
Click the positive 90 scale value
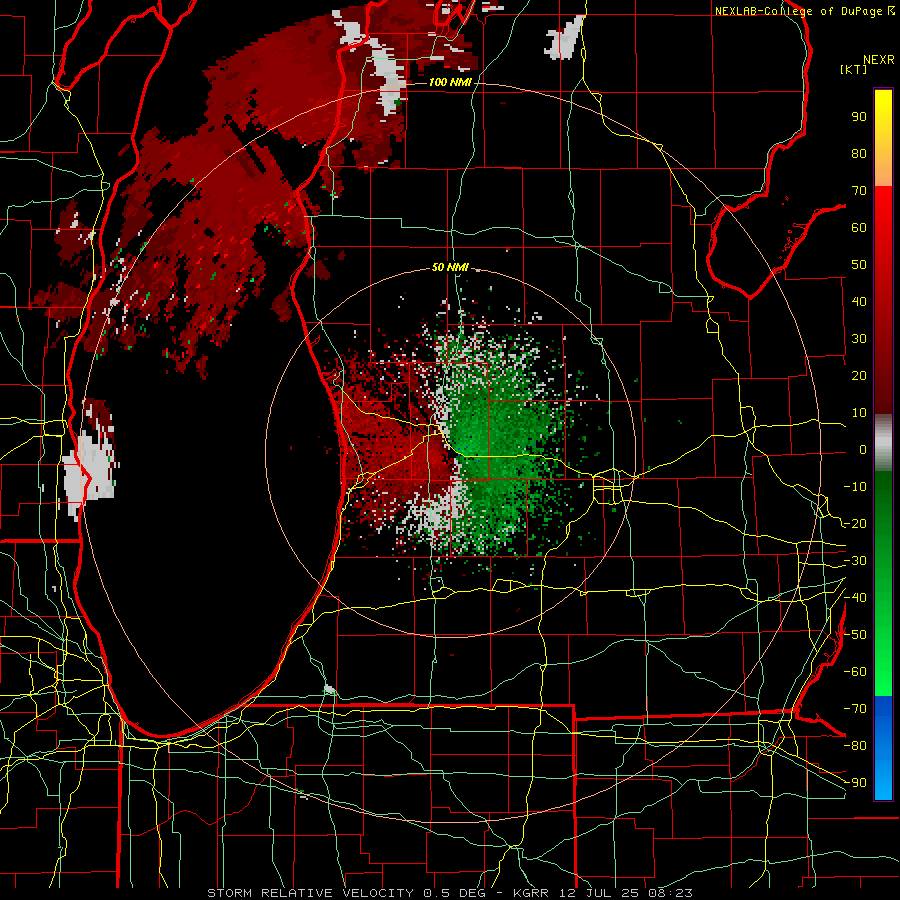tap(859, 117)
